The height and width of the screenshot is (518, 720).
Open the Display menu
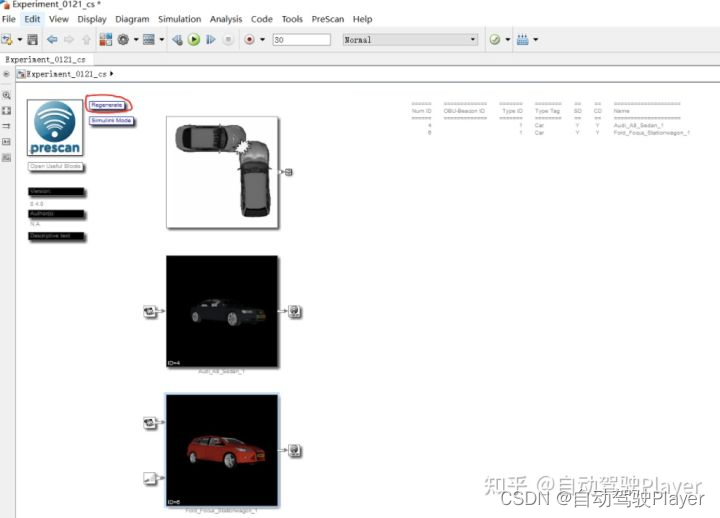[x=92, y=19]
